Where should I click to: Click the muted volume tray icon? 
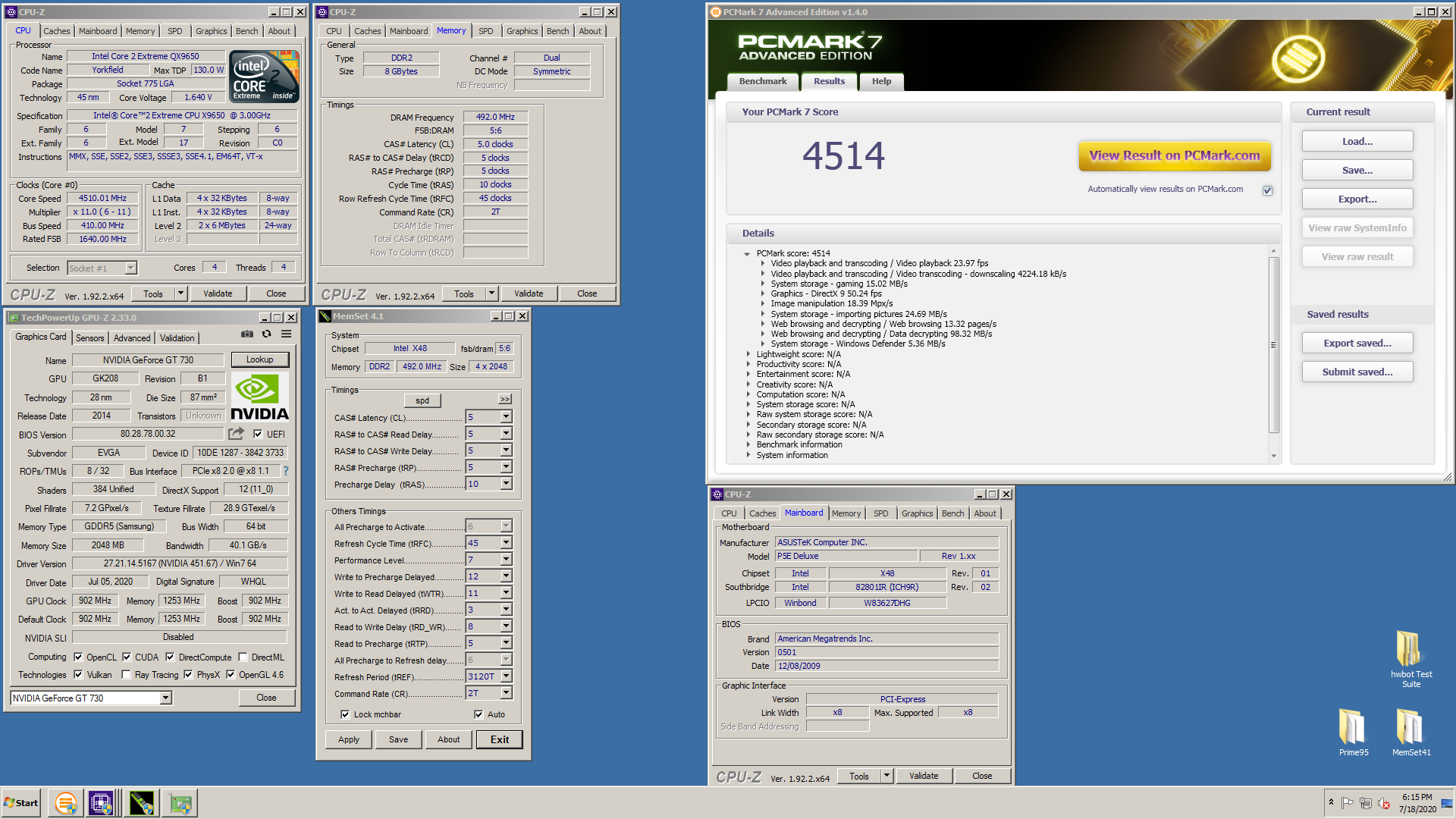point(1384,803)
